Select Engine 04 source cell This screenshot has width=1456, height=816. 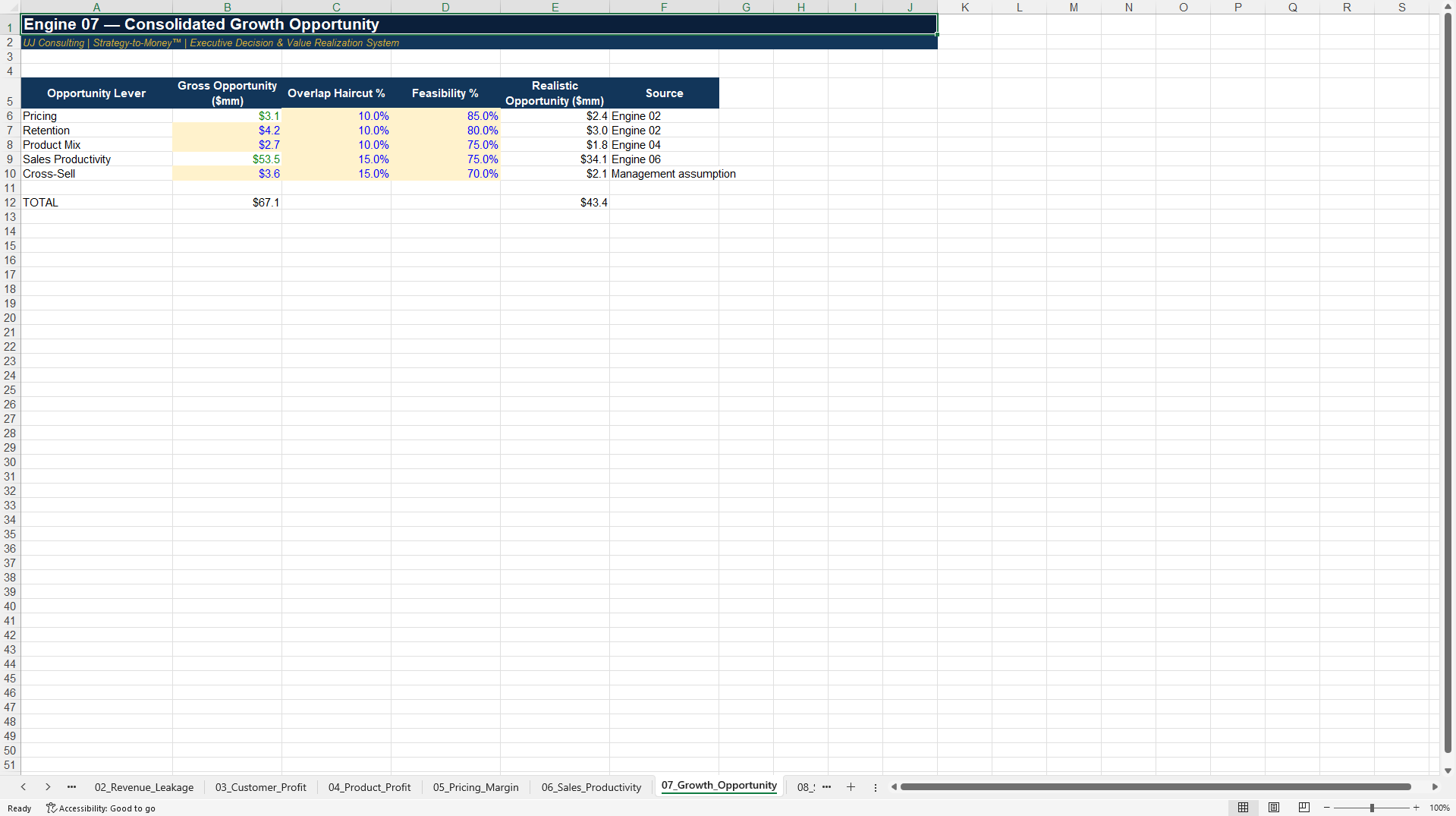point(664,145)
